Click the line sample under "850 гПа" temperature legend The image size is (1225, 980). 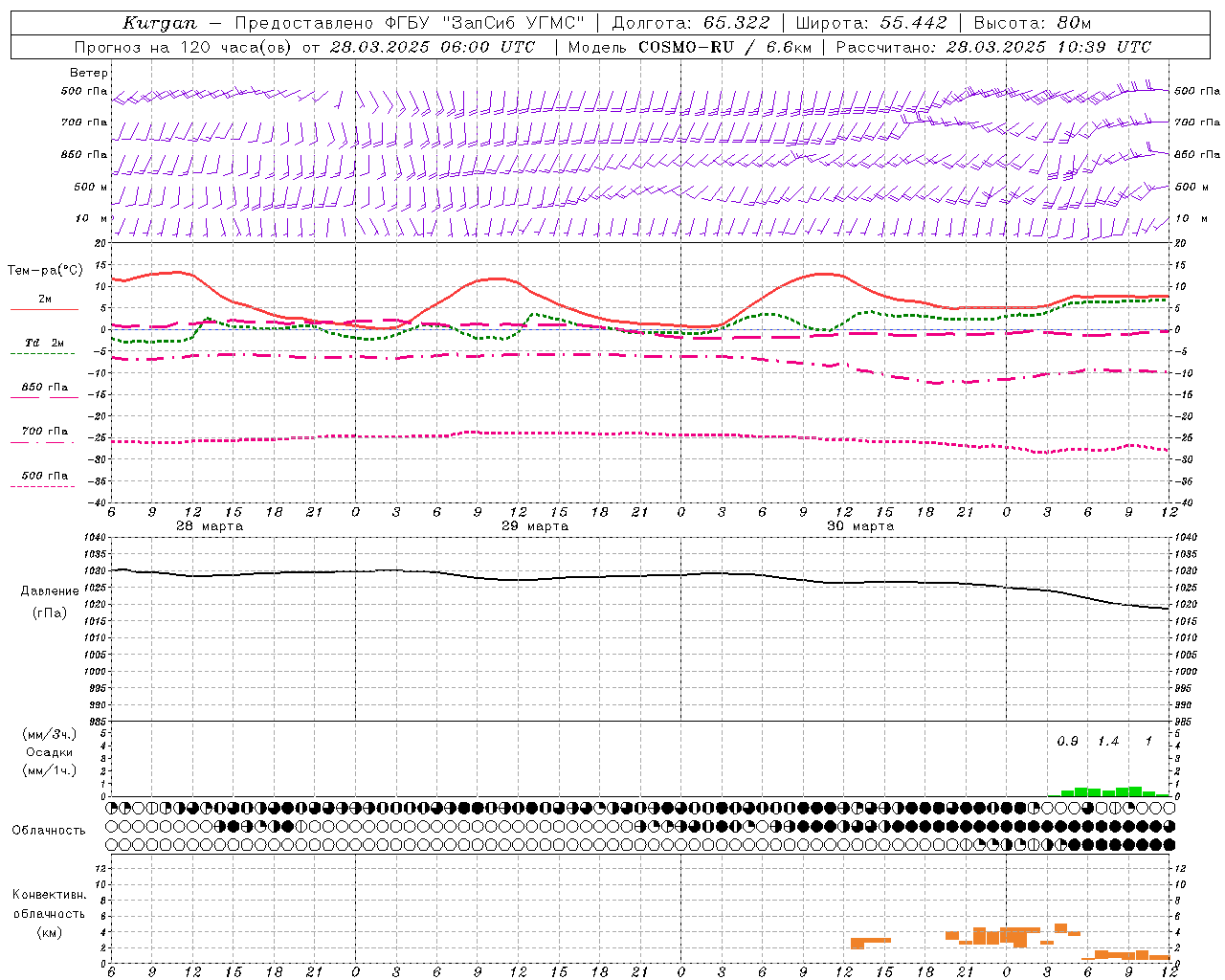44,398
